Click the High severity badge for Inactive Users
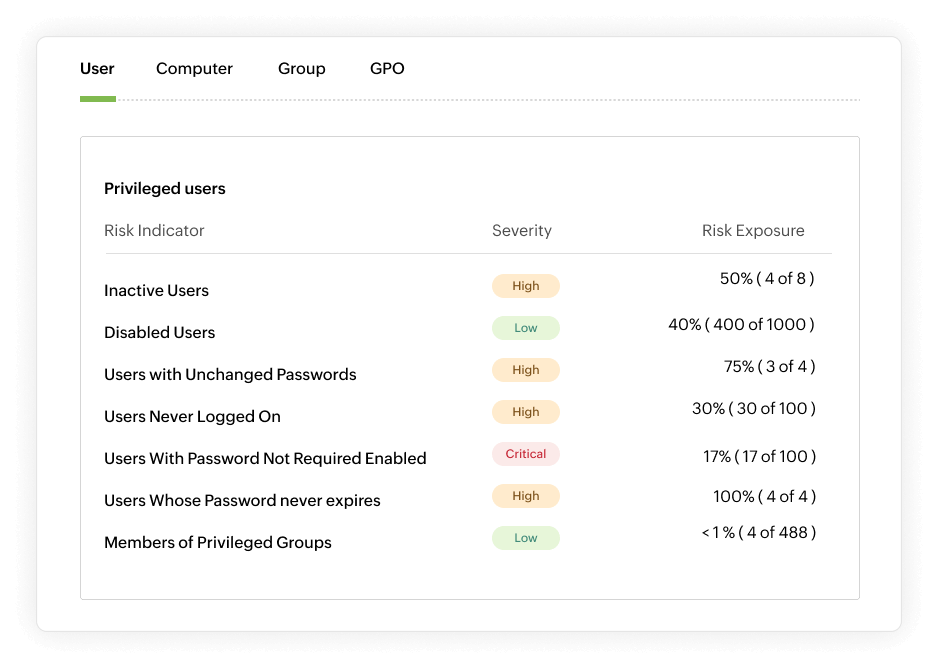This screenshot has height=667, width=937. 525,285
